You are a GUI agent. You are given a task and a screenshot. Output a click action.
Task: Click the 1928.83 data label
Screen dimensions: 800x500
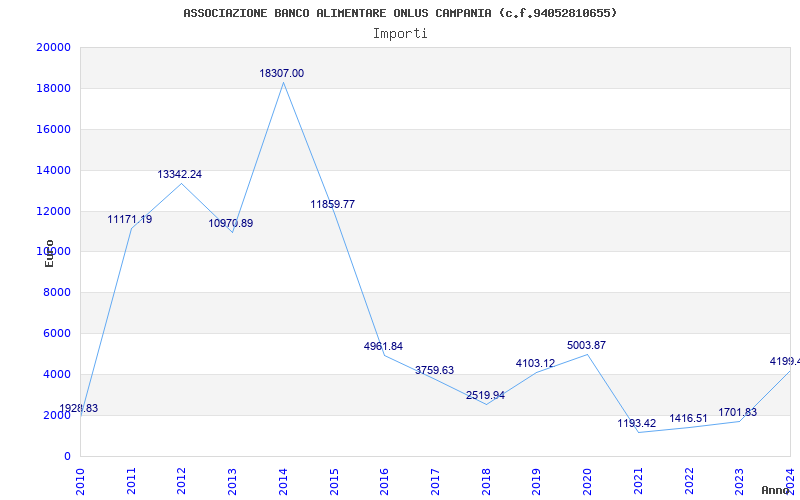pyautogui.click(x=79, y=408)
